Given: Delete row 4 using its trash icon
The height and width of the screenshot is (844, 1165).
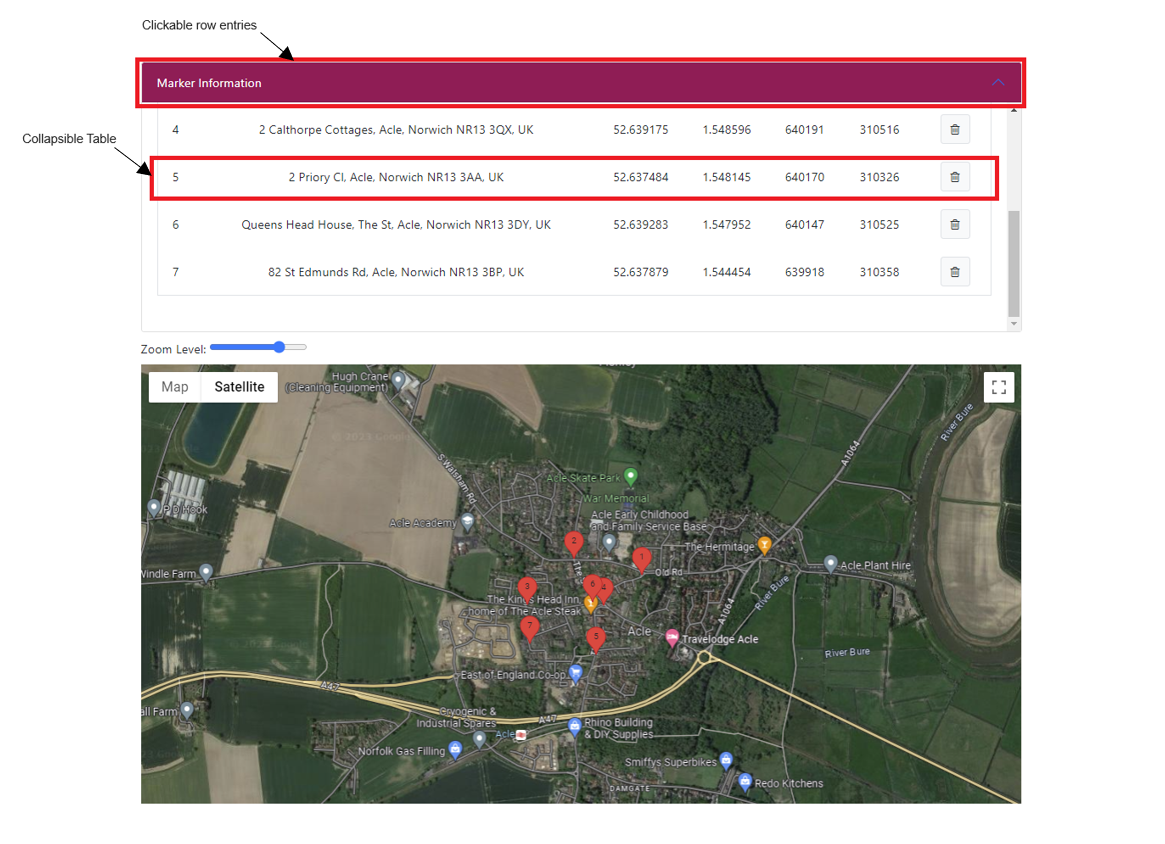Looking at the screenshot, I should coord(954,130).
